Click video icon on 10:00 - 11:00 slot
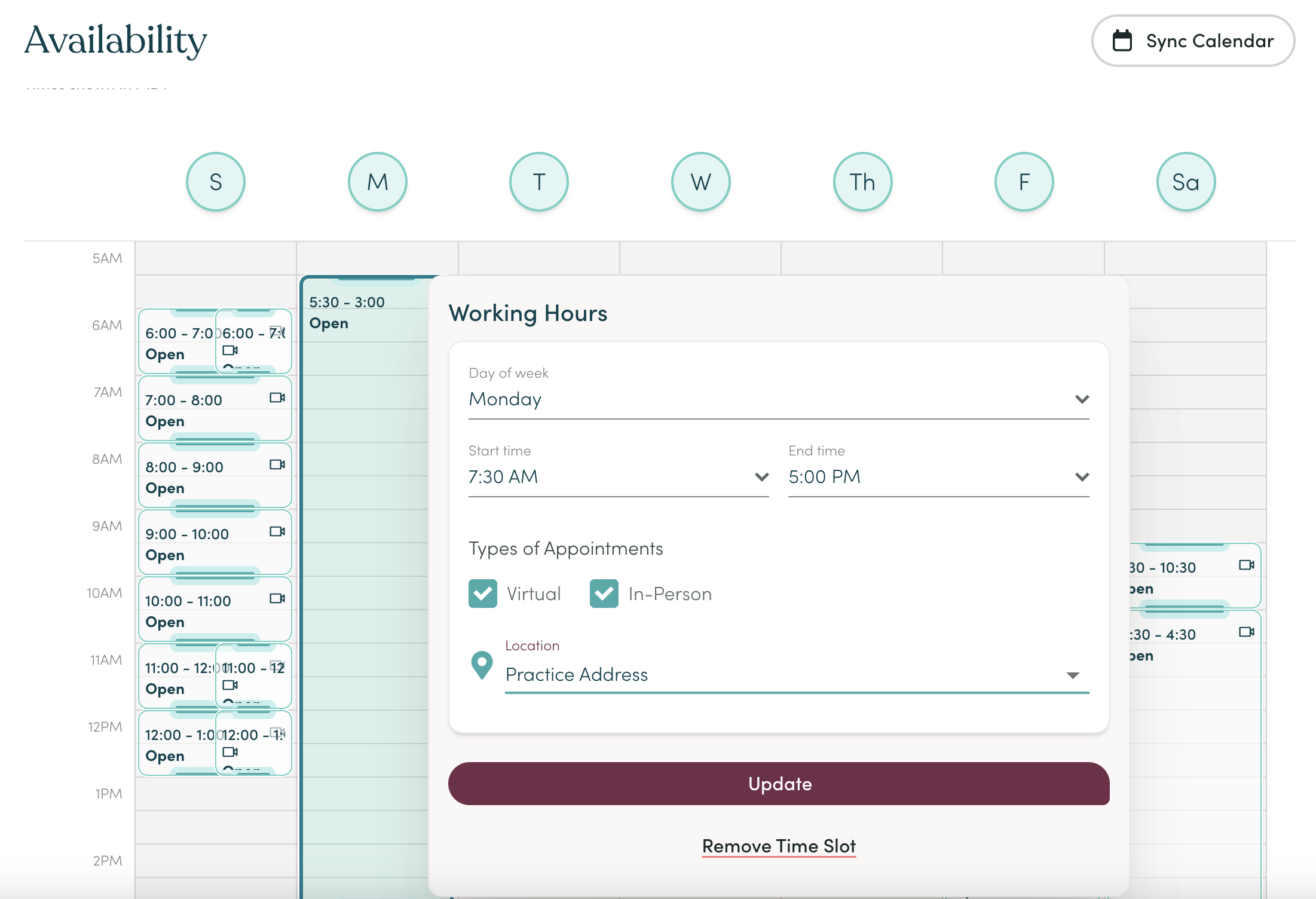The height and width of the screenshot is (899, 1316). [277, 598]
